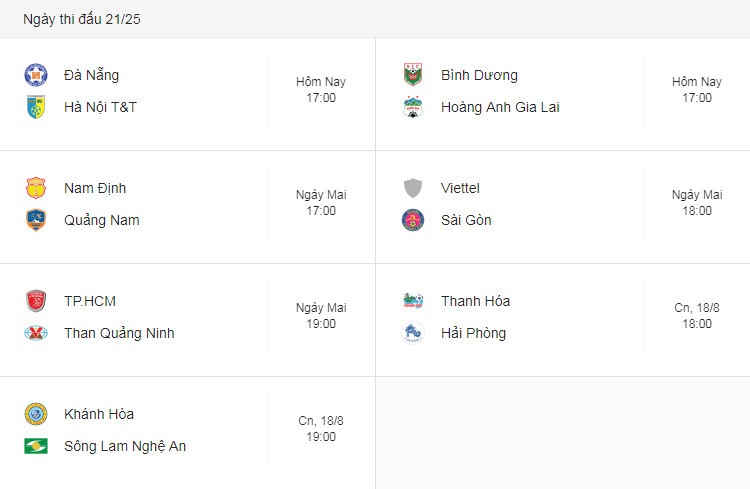750x489 pixels.
Task: Click the Nam Định club crest
Action: (36, 188)
